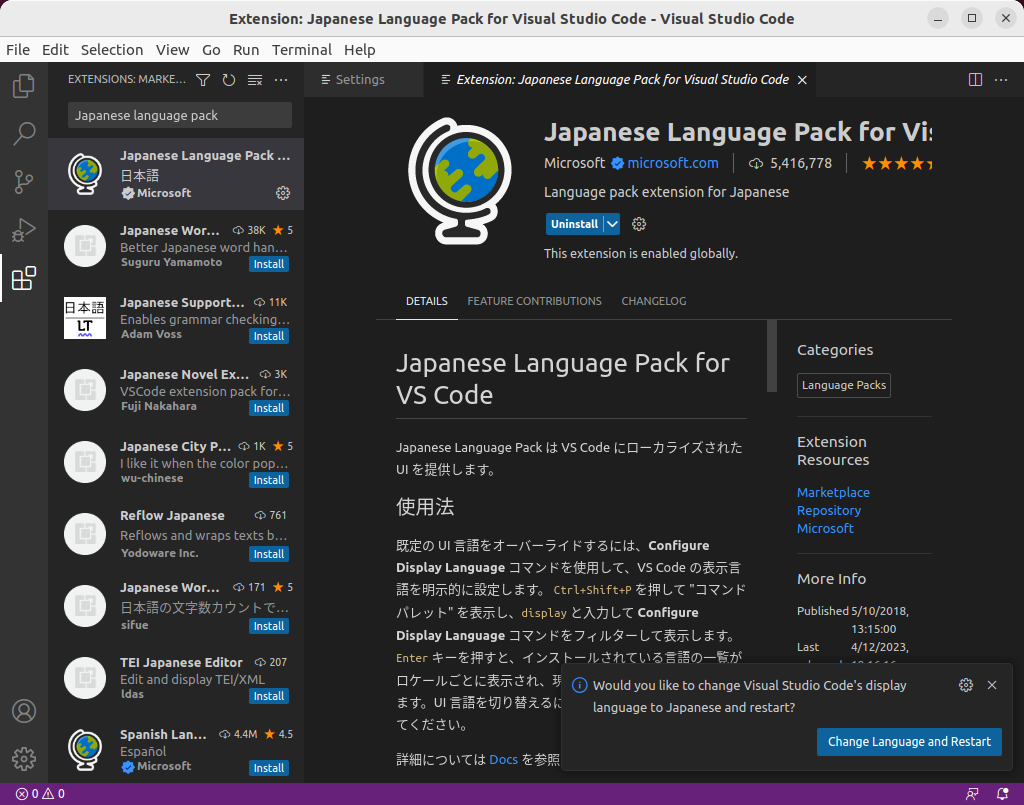Image resolution: width=1024 pixels, height=805 pixels.
Task: Click the Uninstall button
Action: 574,224
